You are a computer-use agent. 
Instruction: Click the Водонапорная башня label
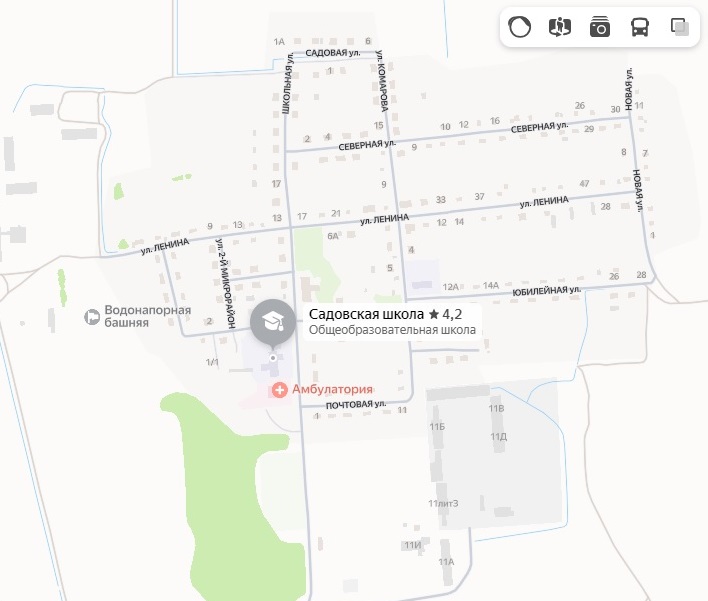pos(148,316)
